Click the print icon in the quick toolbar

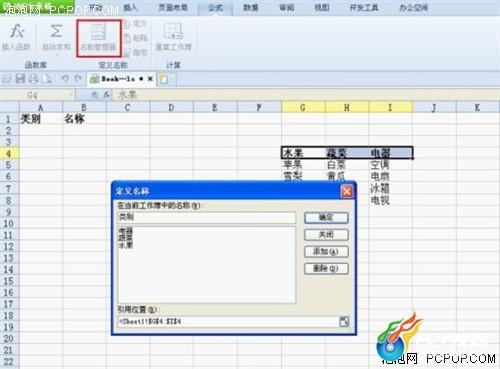[34, 79]
